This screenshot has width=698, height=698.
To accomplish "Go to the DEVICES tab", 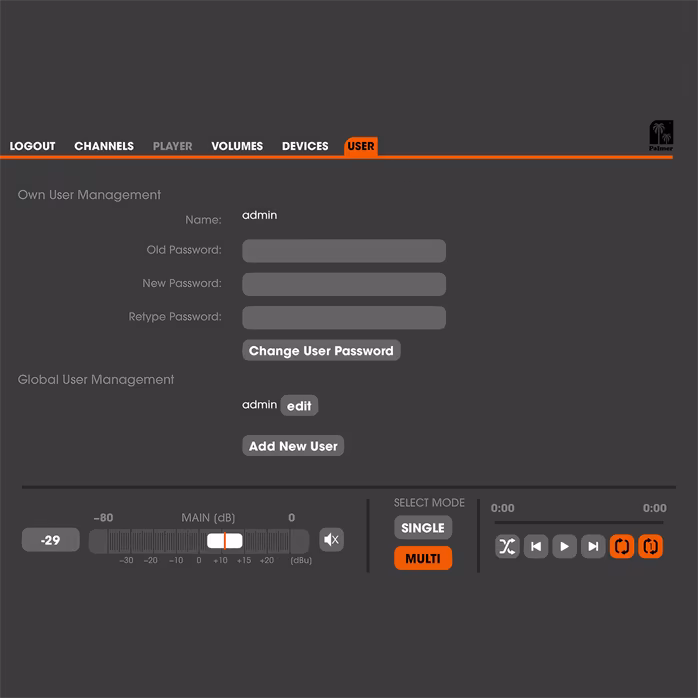I will (x=305, y=146).
